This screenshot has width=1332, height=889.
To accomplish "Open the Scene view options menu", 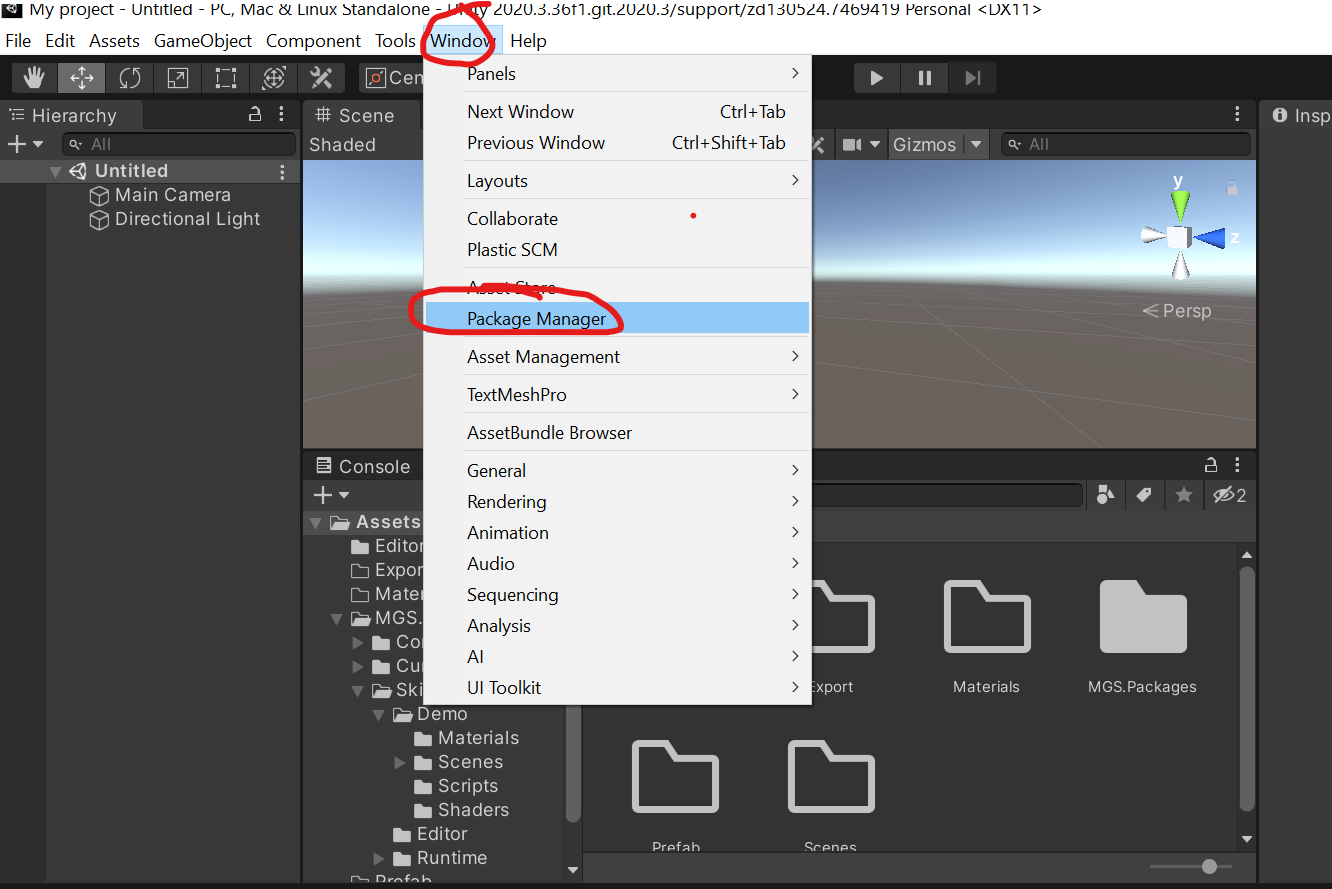I will [1238, 114].
